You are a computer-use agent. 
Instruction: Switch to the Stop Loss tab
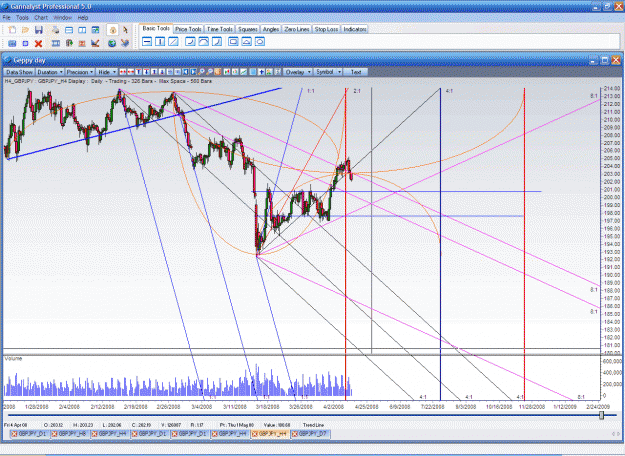326,29
